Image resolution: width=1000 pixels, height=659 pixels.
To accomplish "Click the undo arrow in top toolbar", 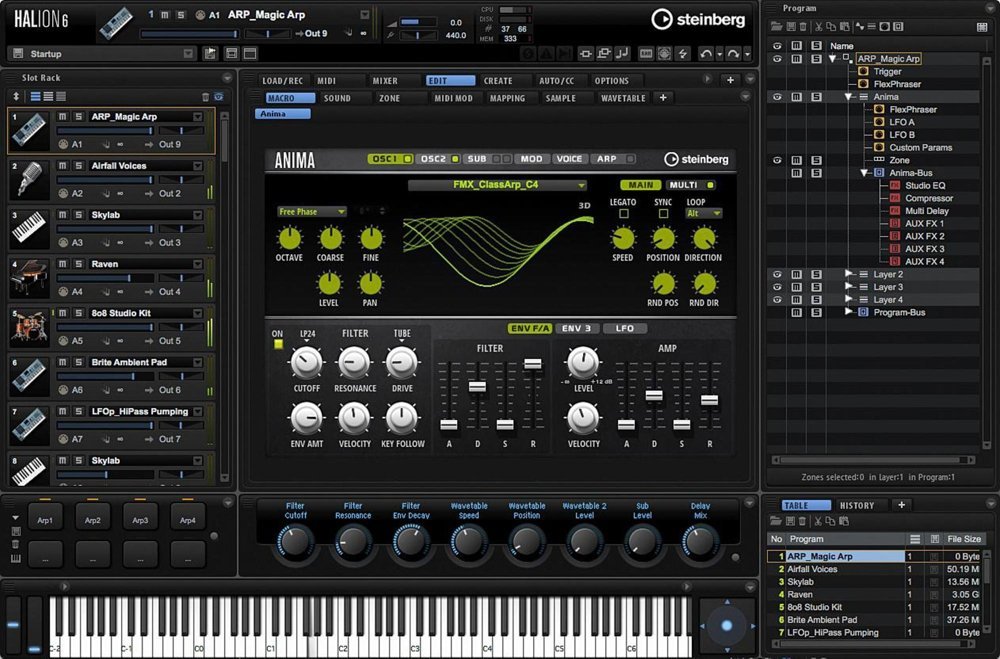I will pyautogui.click(x=706, y=53).
